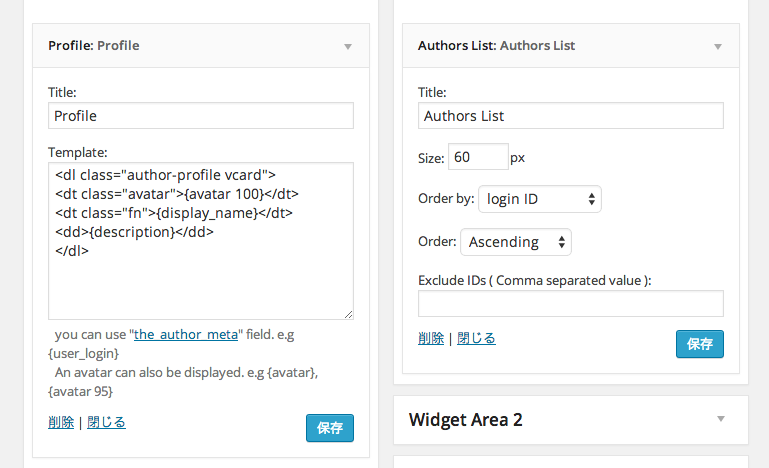Collapse the Profile widget using its header arrow
This screenshot has width=769, height=468.
click(348, 46)
